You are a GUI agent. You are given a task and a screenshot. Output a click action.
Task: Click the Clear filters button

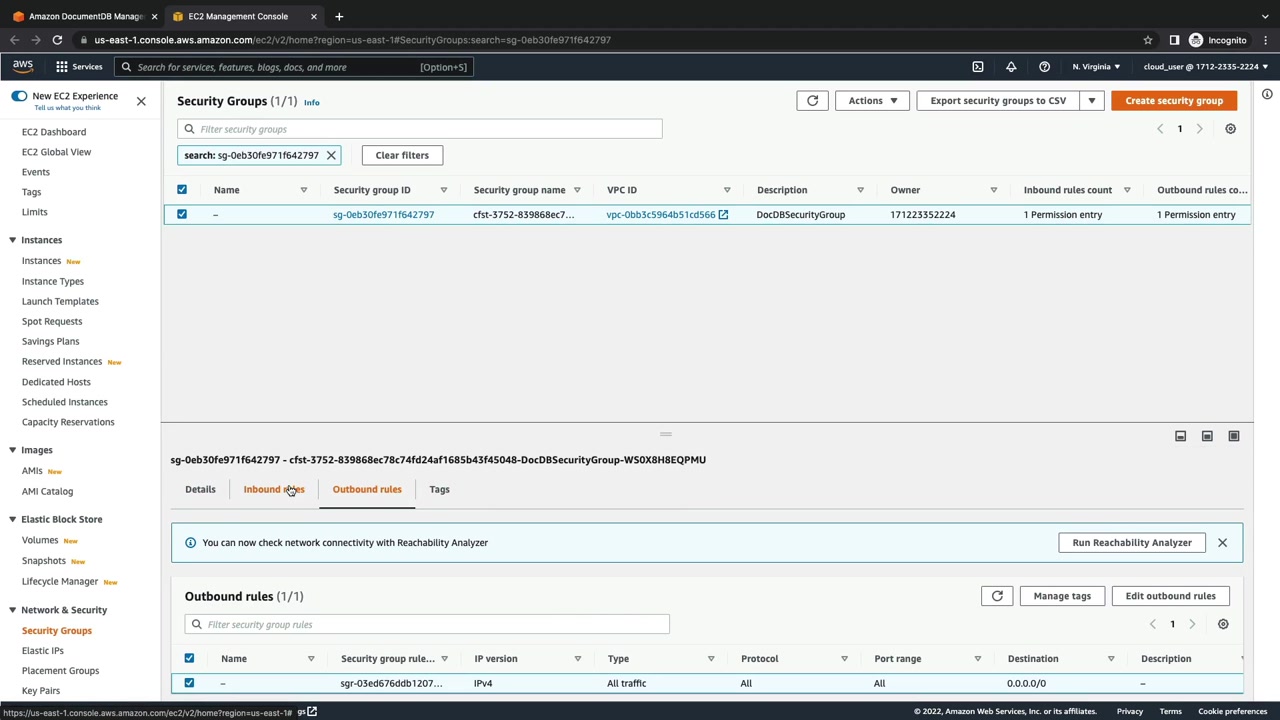(x=402, y=155)
